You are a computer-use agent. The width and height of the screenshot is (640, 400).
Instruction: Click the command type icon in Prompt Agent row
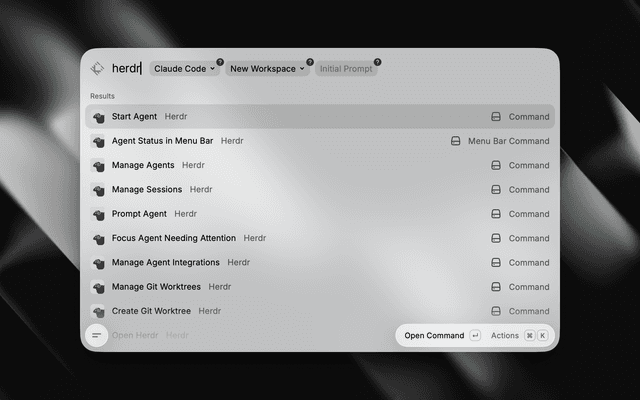point(496,214)
